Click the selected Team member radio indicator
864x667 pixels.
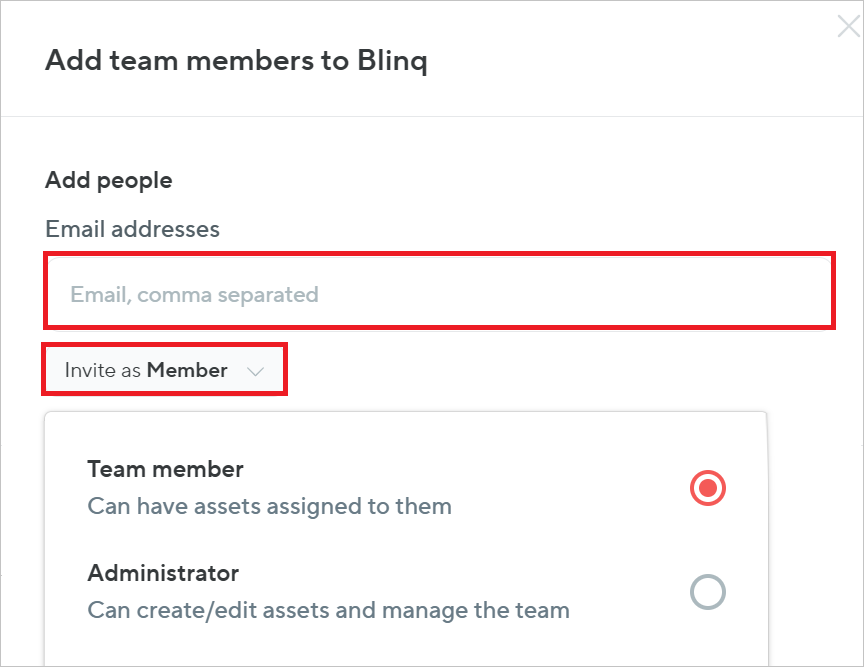click(707, 488)
